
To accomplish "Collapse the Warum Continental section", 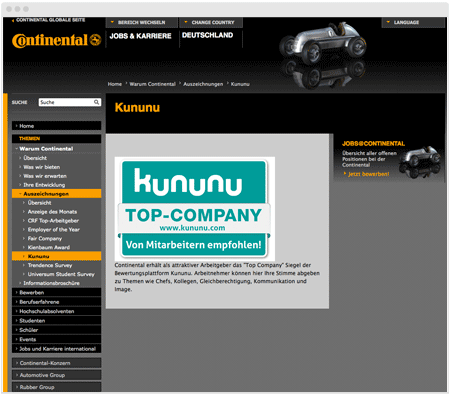I will point(56,149).
